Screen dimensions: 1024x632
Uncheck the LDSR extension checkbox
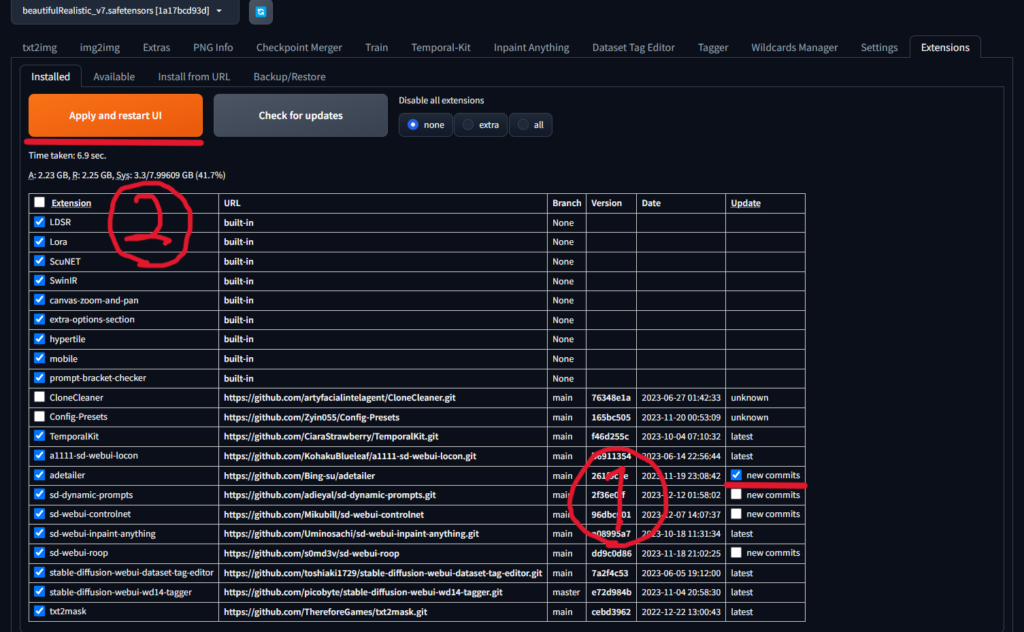click(x=40, y=222)
